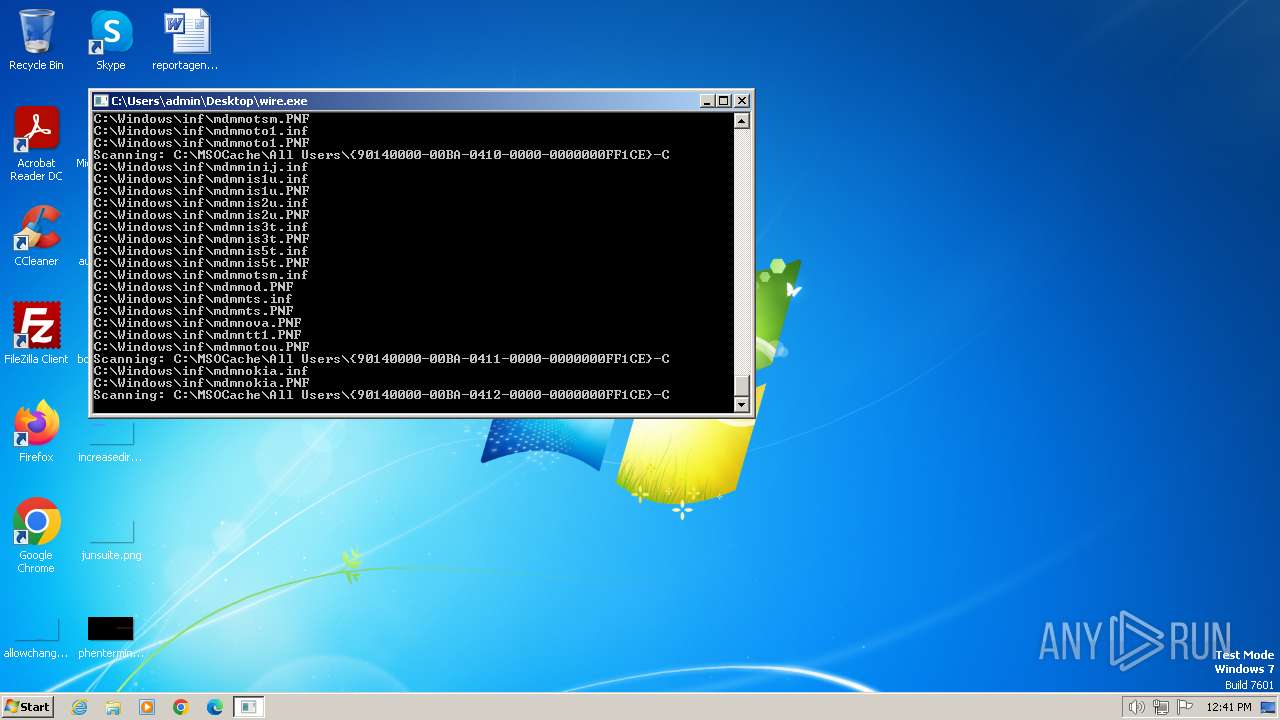Viewport: 1280px width, 720px height.
Task: Select the junsuite.png desktop file
Action: pos(110,539)
